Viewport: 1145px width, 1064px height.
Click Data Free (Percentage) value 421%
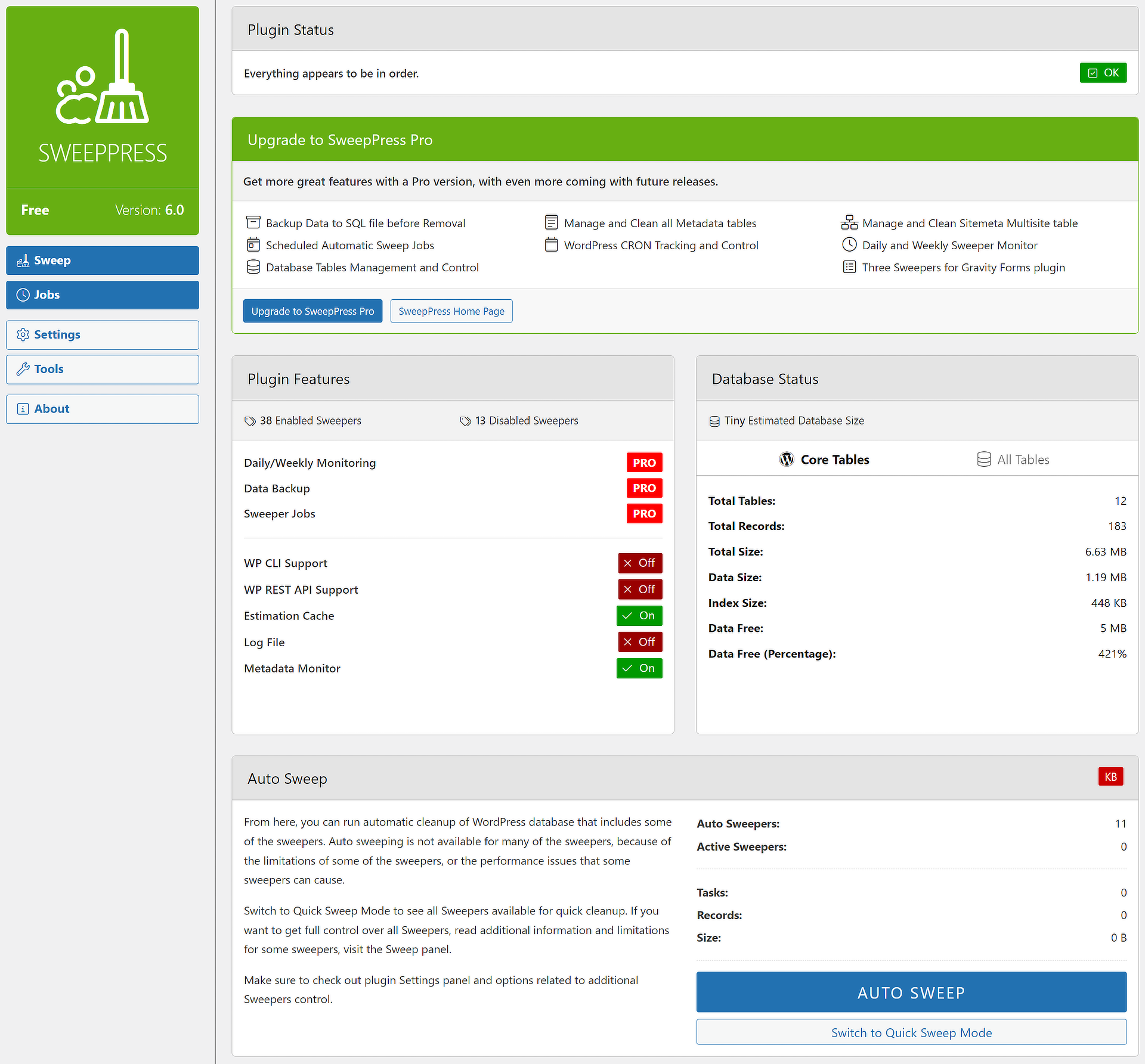point(1112,654)
